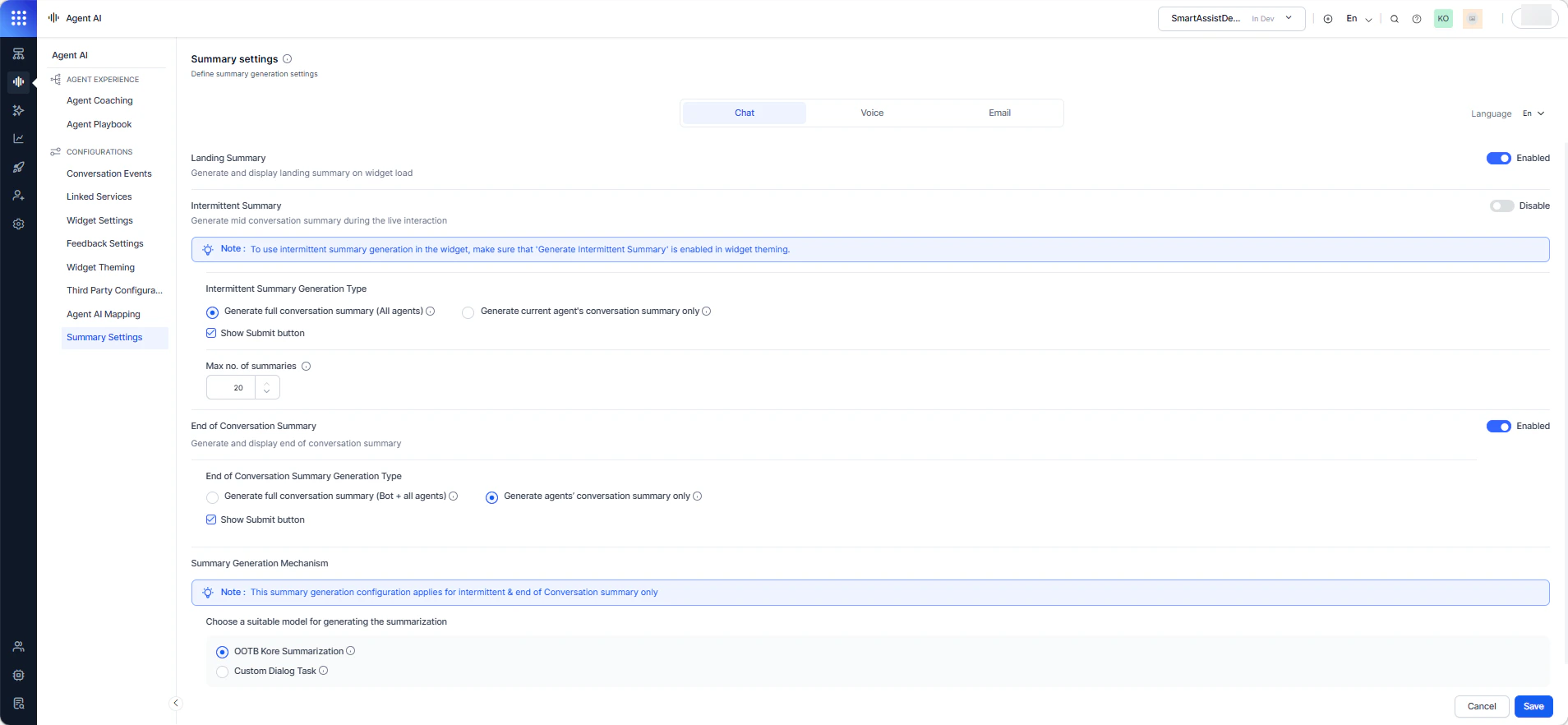
Task: Open the team members icon near the rail bottom
Action: pyautogui.click(x=18, y=647)
